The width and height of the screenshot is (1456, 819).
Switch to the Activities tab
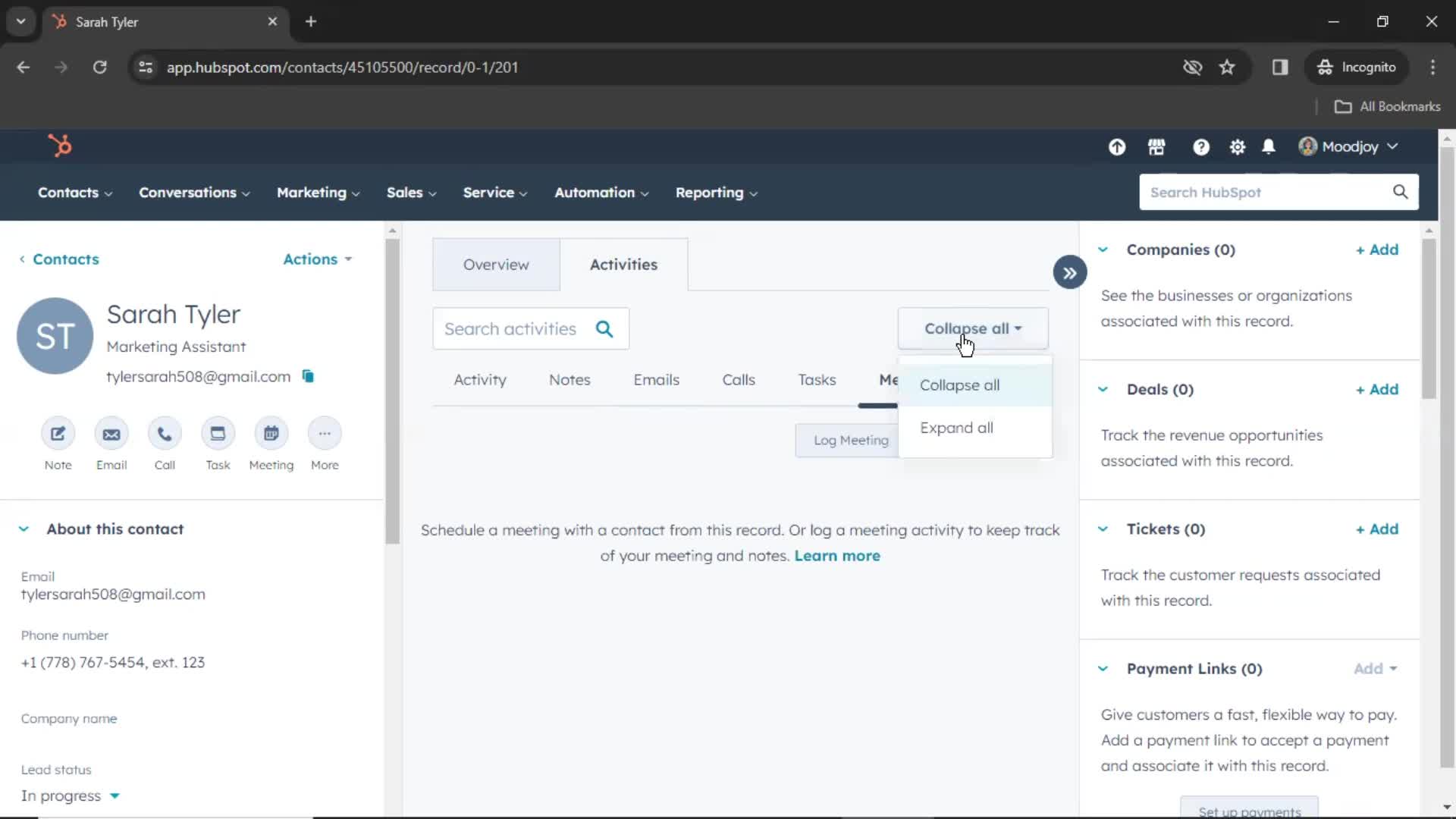[623, 264]
